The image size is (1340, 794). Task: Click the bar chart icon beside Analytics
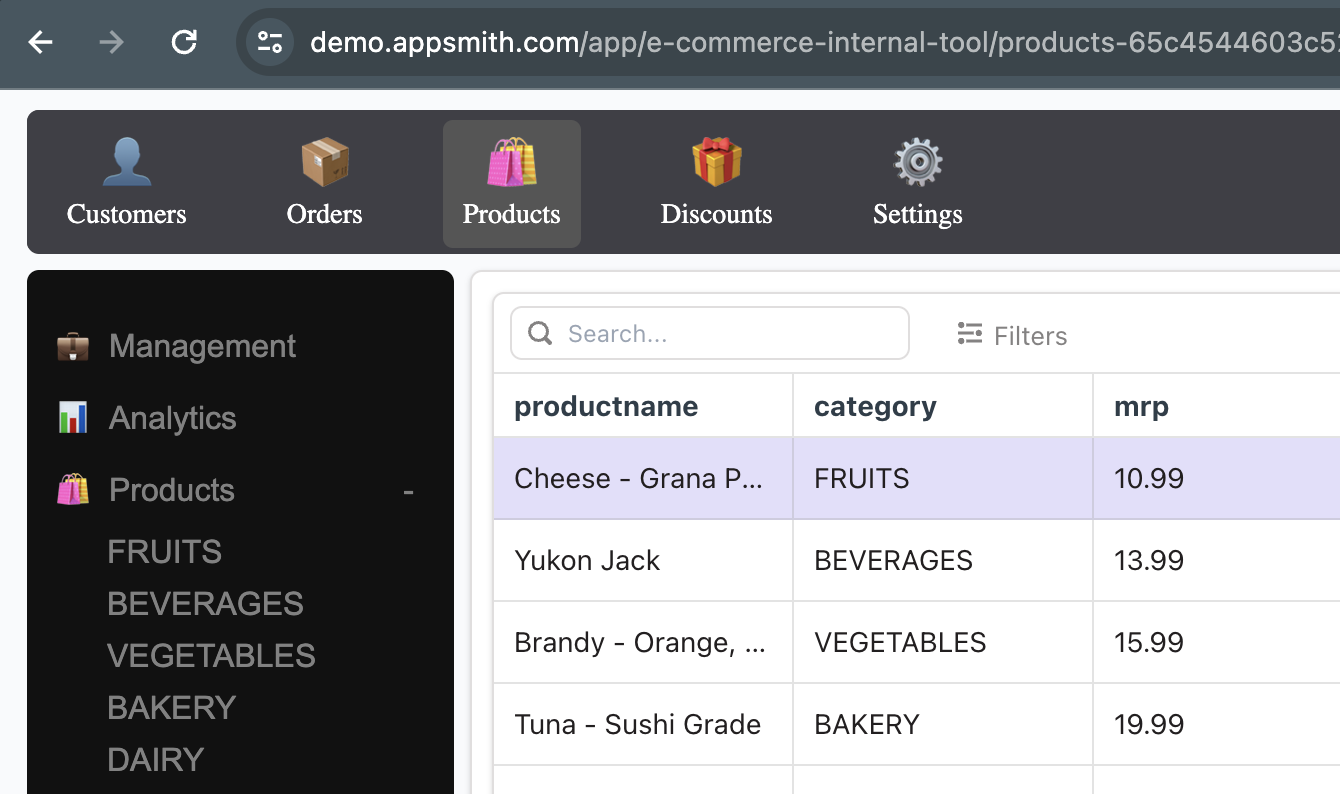tap(73, 418)
